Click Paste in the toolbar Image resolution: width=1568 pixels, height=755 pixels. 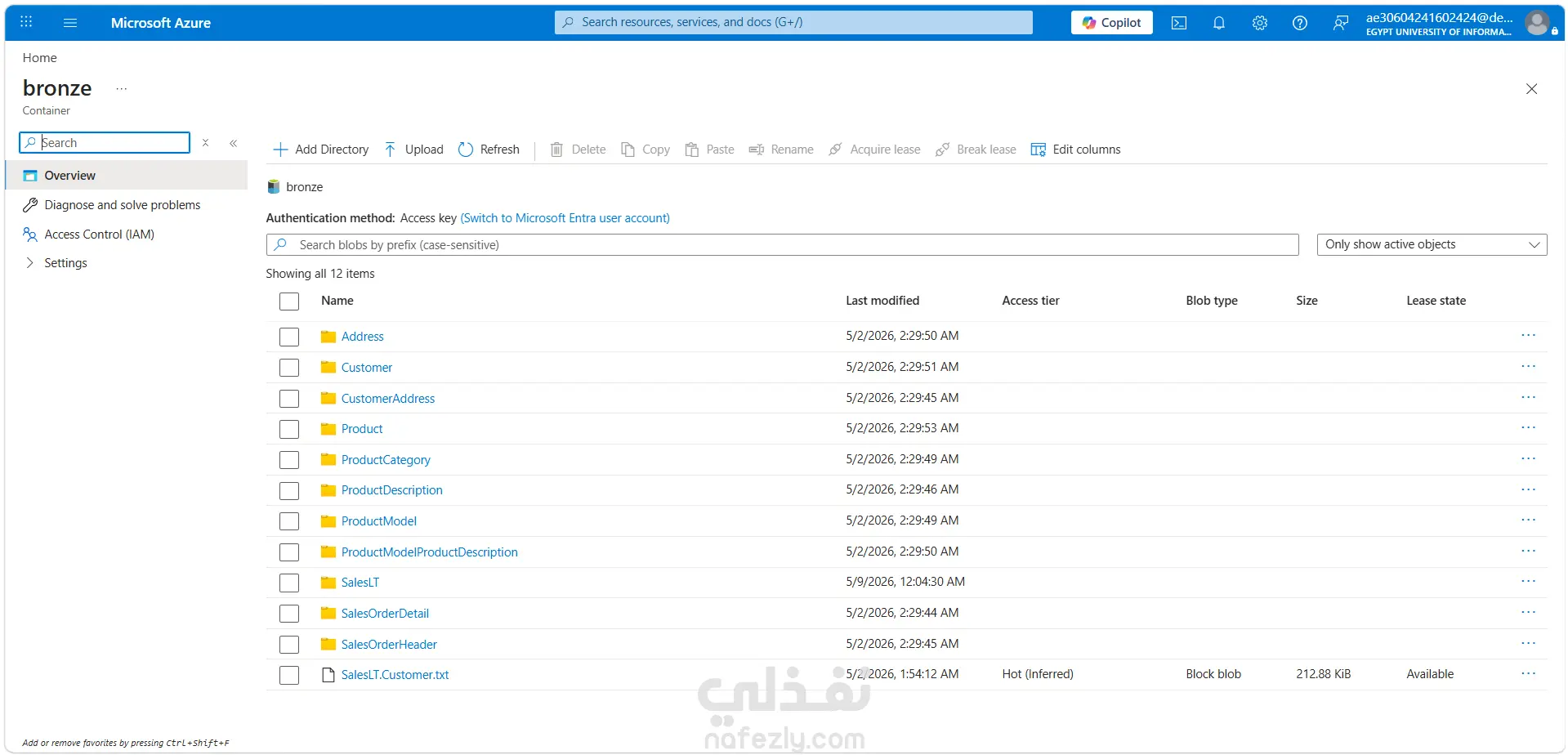(709, 150)
